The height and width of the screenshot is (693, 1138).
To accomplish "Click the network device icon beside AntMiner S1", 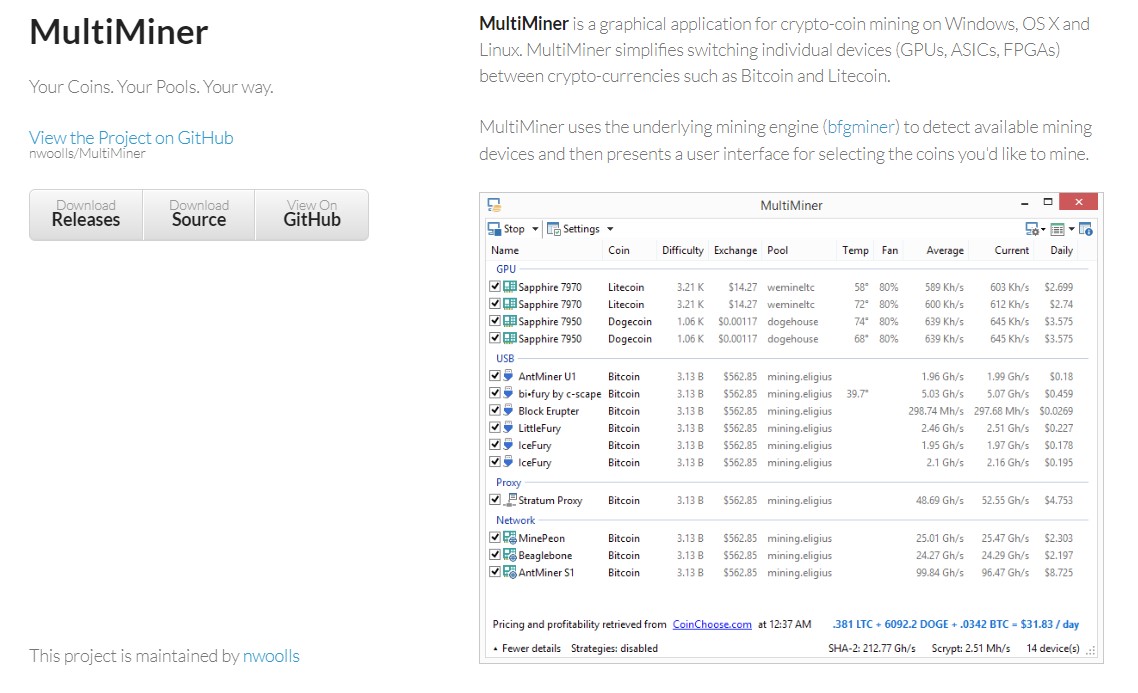I will coord(510,572).
